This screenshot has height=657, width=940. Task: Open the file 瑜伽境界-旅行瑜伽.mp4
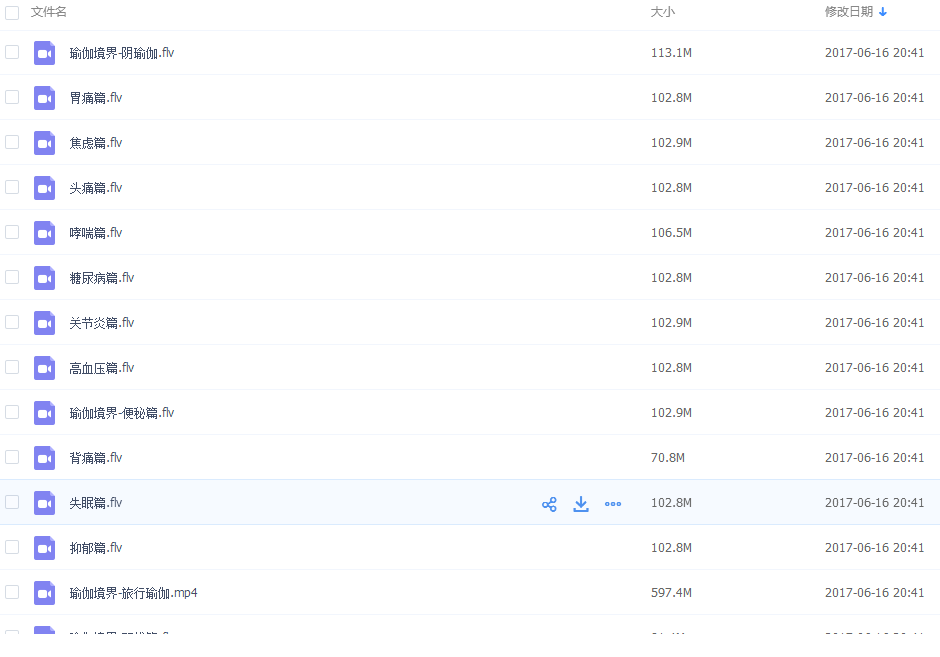[x=133, y=593]
